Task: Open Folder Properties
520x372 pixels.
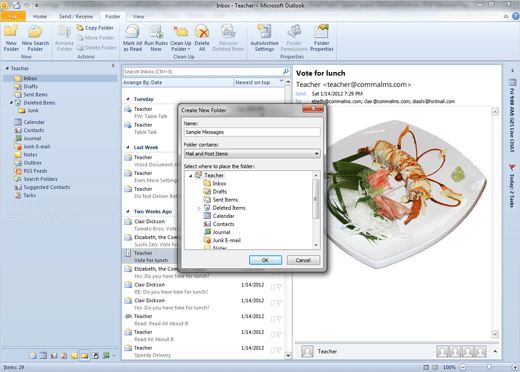Action: pyautogui.click(x=322, y=38)
